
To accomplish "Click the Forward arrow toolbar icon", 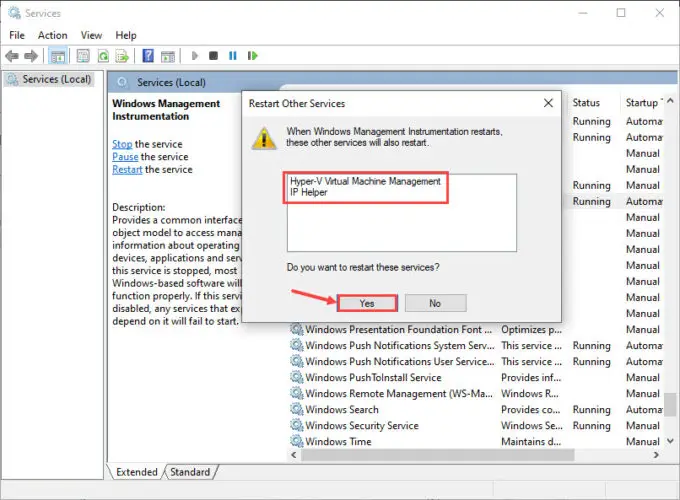I will (x=31, y=56).
